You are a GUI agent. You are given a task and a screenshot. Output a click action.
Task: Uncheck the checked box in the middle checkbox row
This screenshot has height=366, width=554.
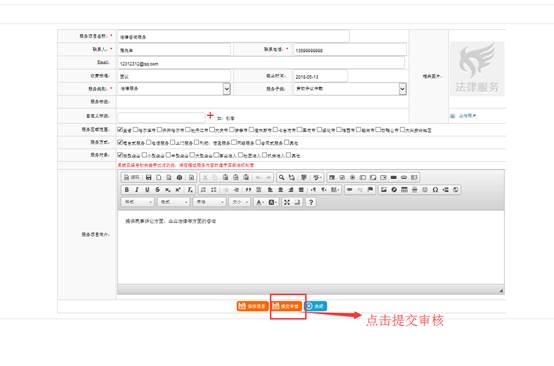(x=120, y=142)
